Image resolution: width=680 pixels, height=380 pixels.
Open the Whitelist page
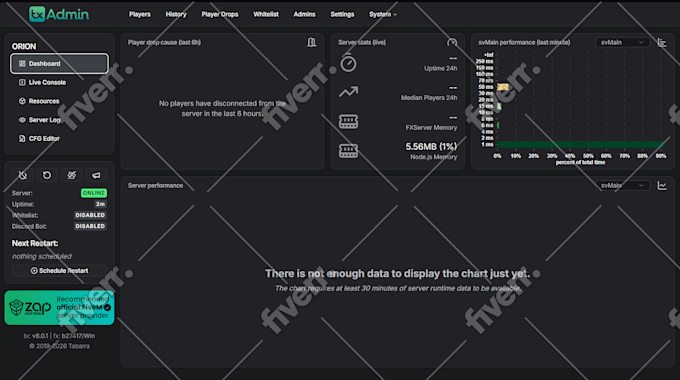[x=266, y=14]
